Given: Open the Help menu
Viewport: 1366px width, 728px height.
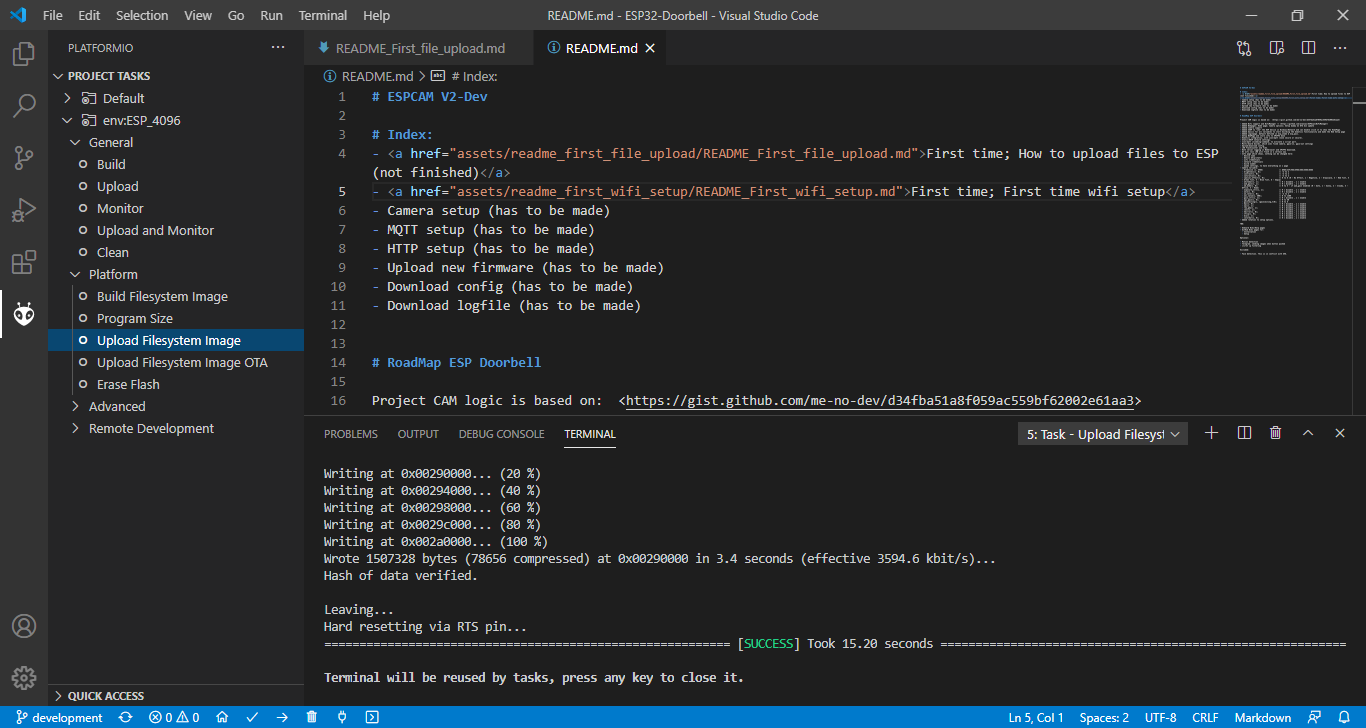Looking at the screenshot, I should pyautogui.click(x=377, y=15).
